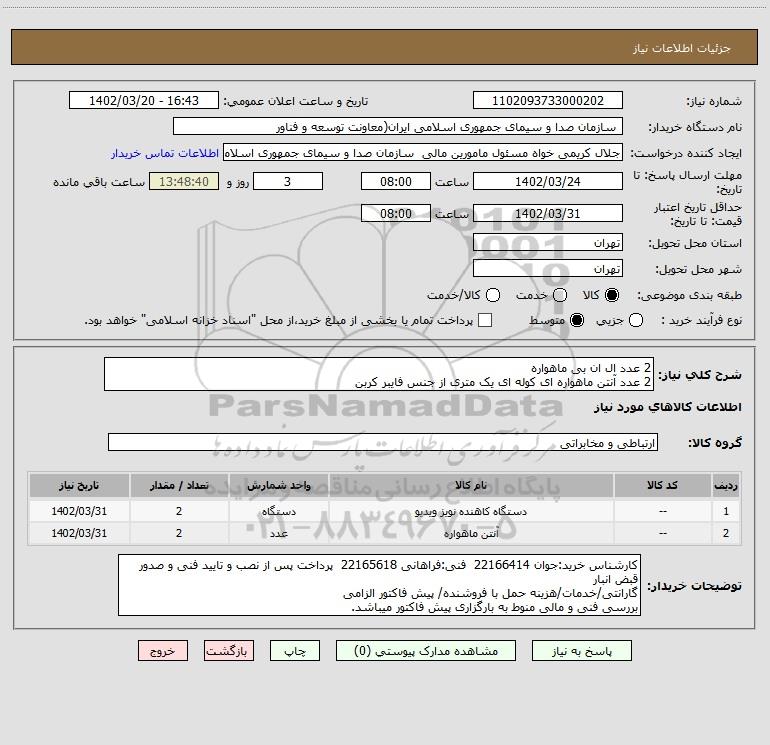The height and width of the screenshot is (745, 770).
Task: Click the شماره نیاز number field
Action: (548, 100)
